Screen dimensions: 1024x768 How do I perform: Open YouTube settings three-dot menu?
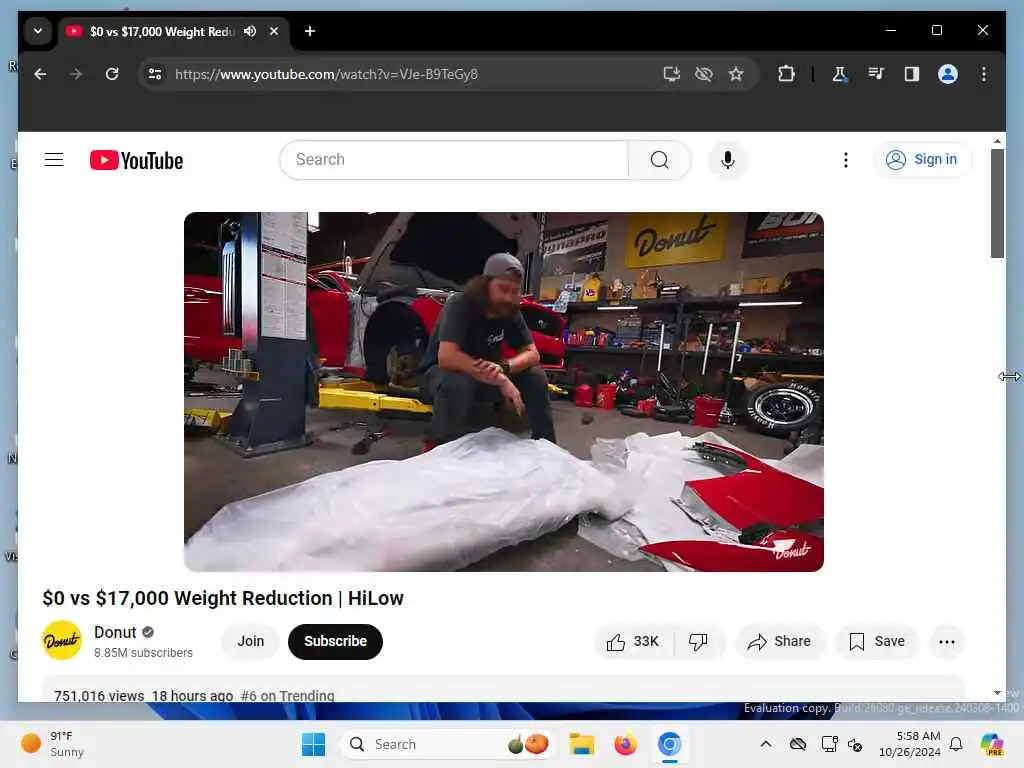[x=846, y=160]
